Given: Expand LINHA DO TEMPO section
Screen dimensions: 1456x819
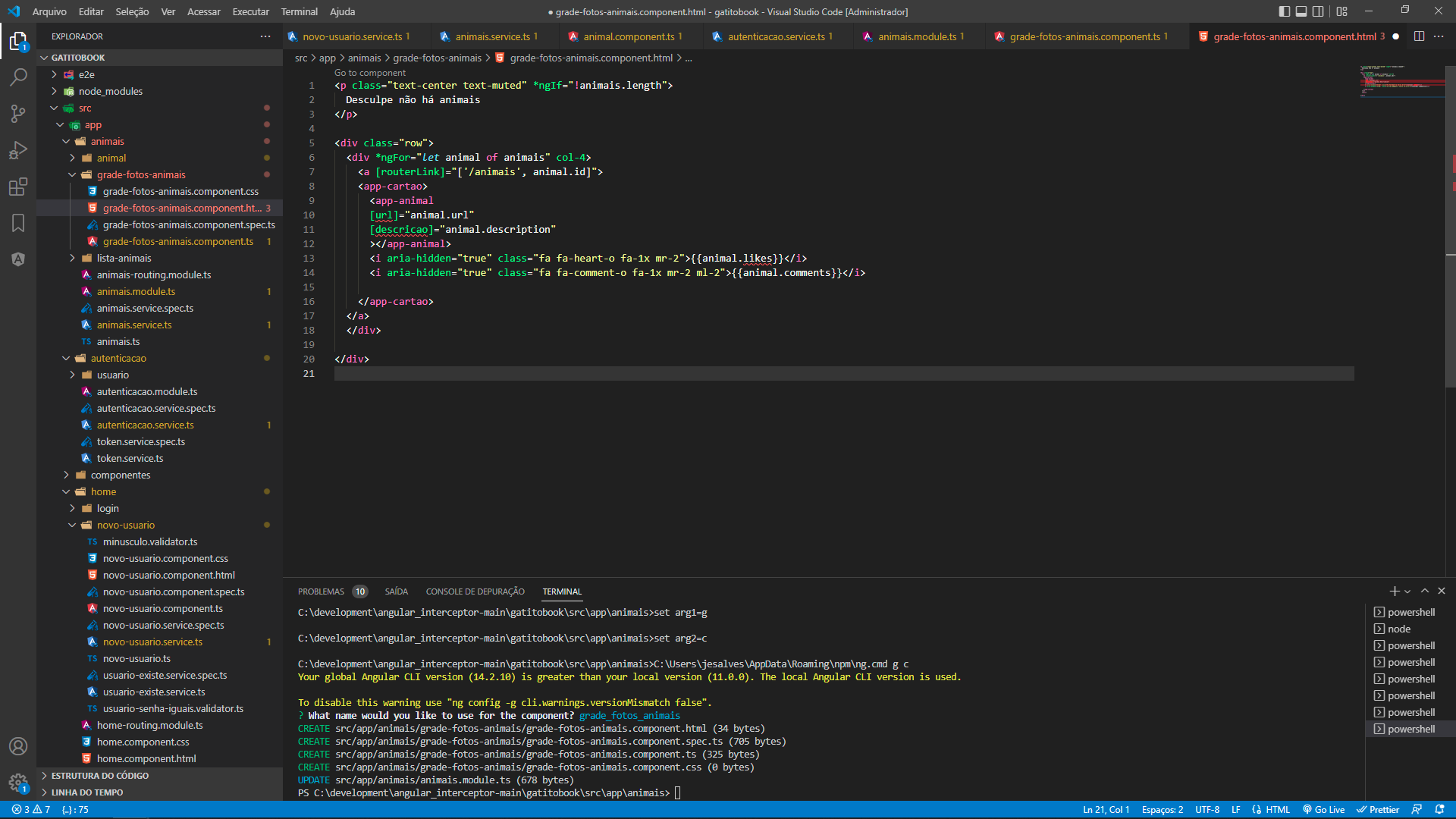Looking at the screenshot, I should pos(159,792).
